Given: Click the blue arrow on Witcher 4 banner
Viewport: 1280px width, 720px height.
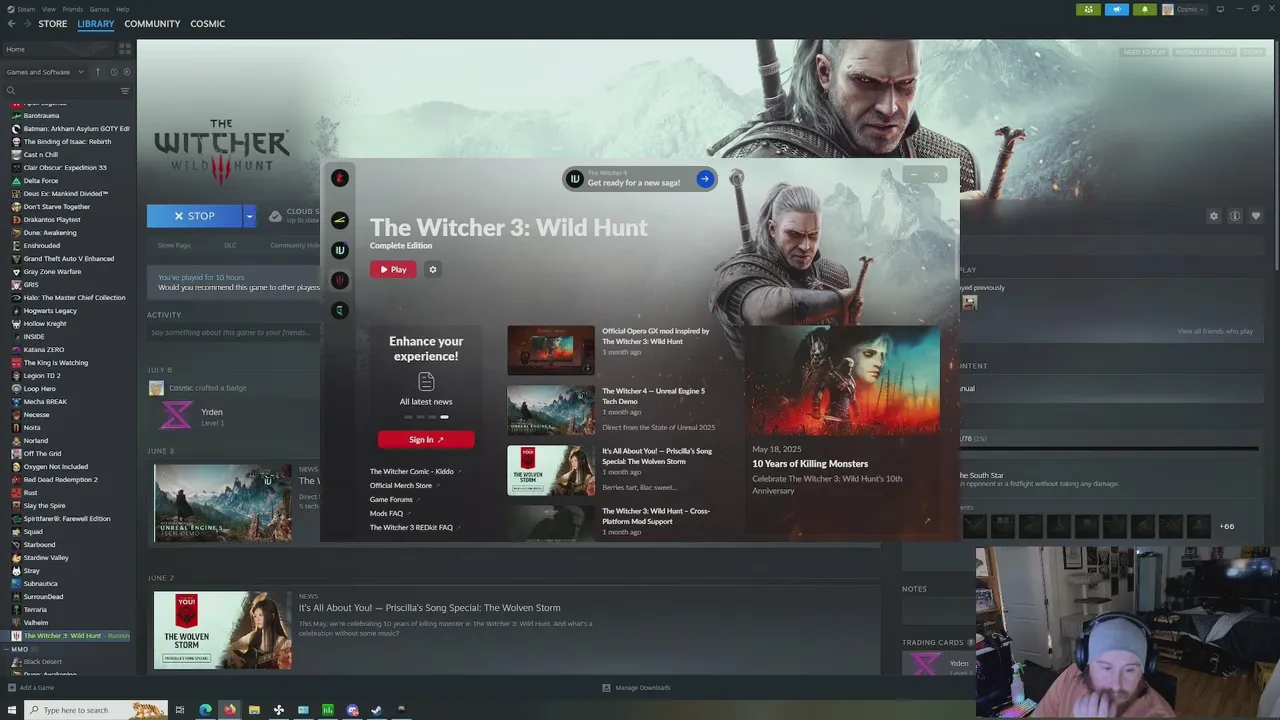Looking at the screenshot, I should [x=705, y=179].
